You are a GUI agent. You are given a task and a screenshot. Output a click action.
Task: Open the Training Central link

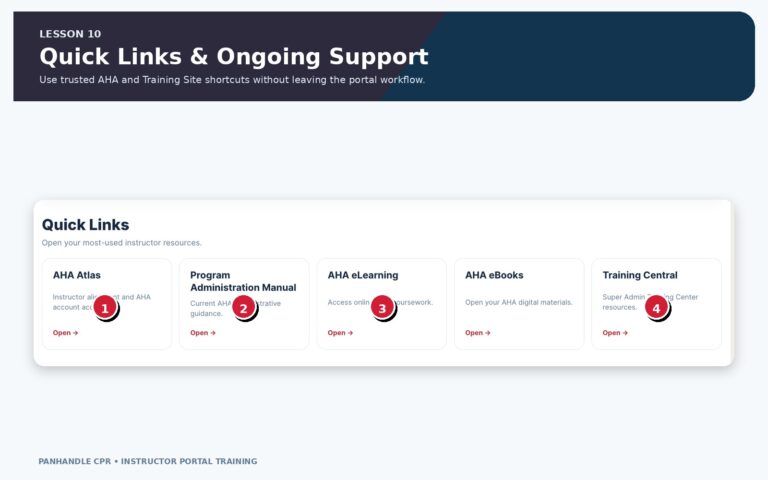(x=615, y=333)
